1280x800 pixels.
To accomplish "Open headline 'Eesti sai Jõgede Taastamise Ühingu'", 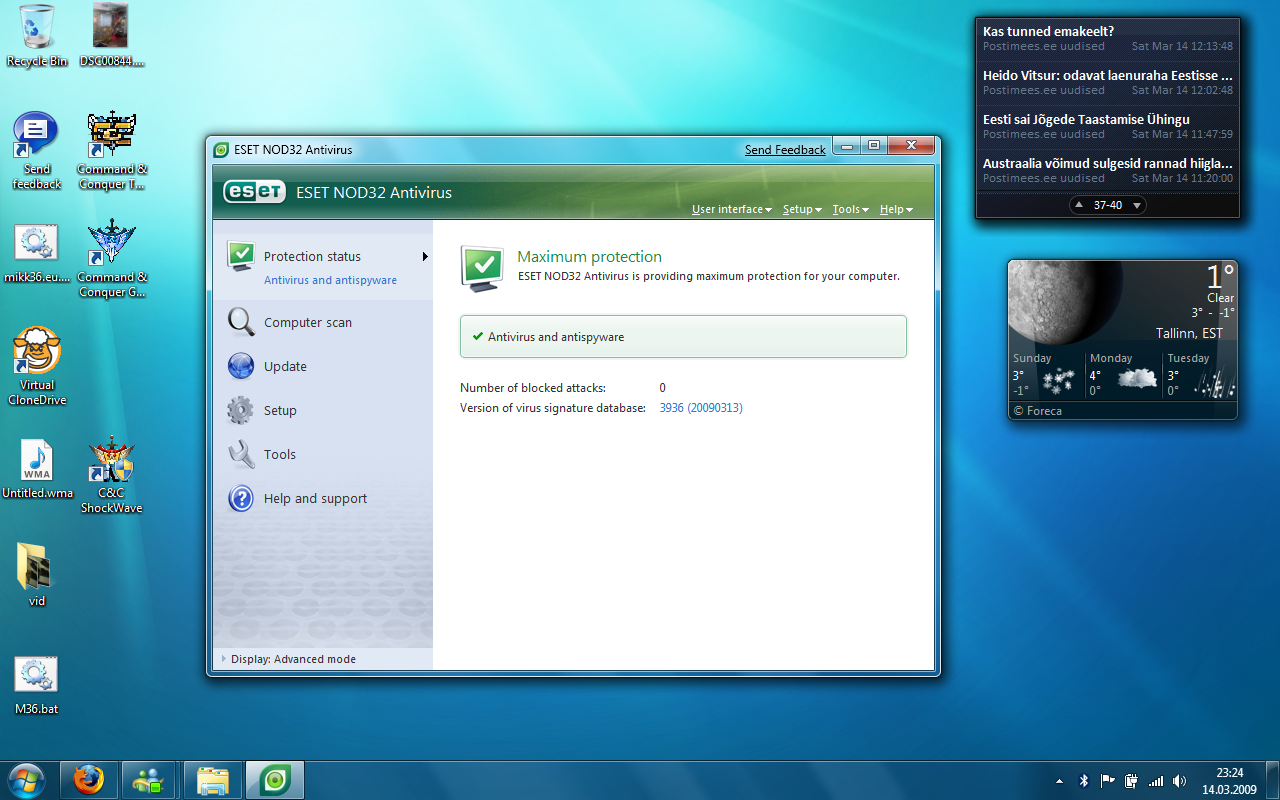I will 1086,119.
